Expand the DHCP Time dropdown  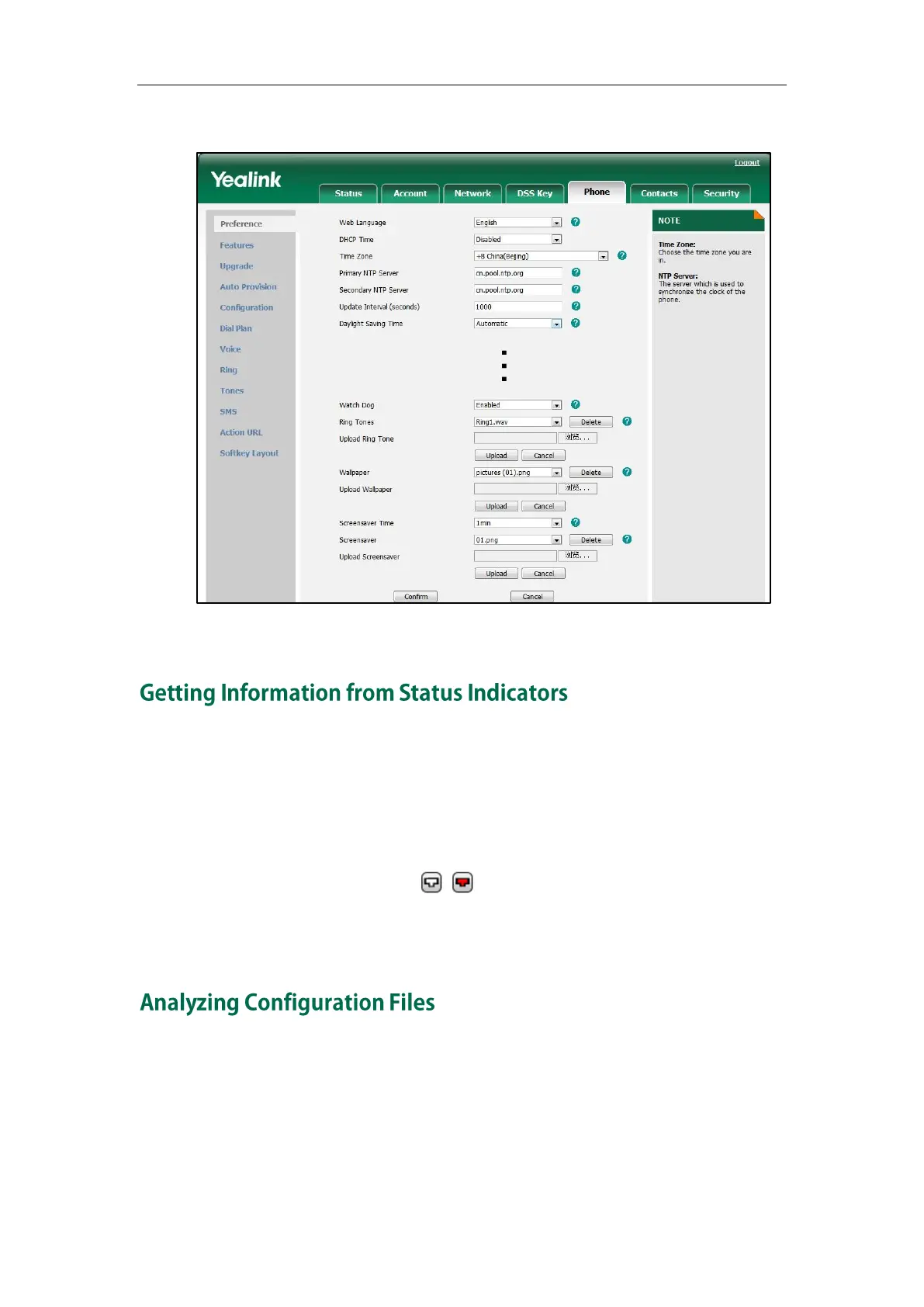517,240
